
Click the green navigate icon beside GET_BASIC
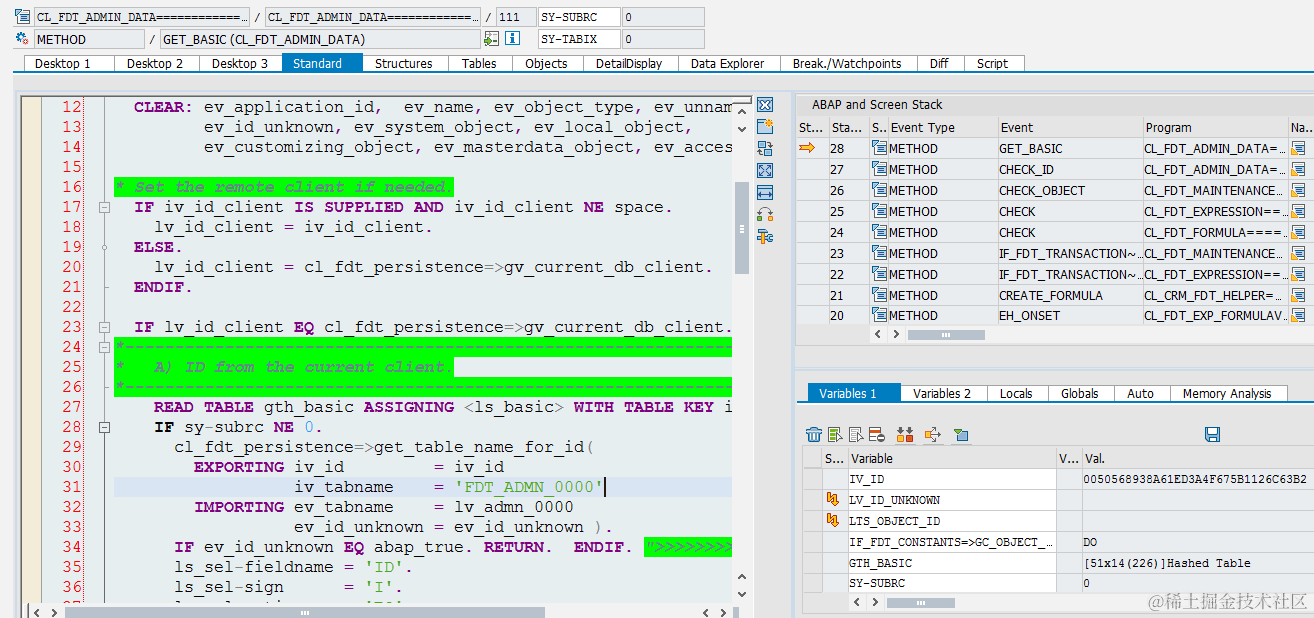pos(491,39)
